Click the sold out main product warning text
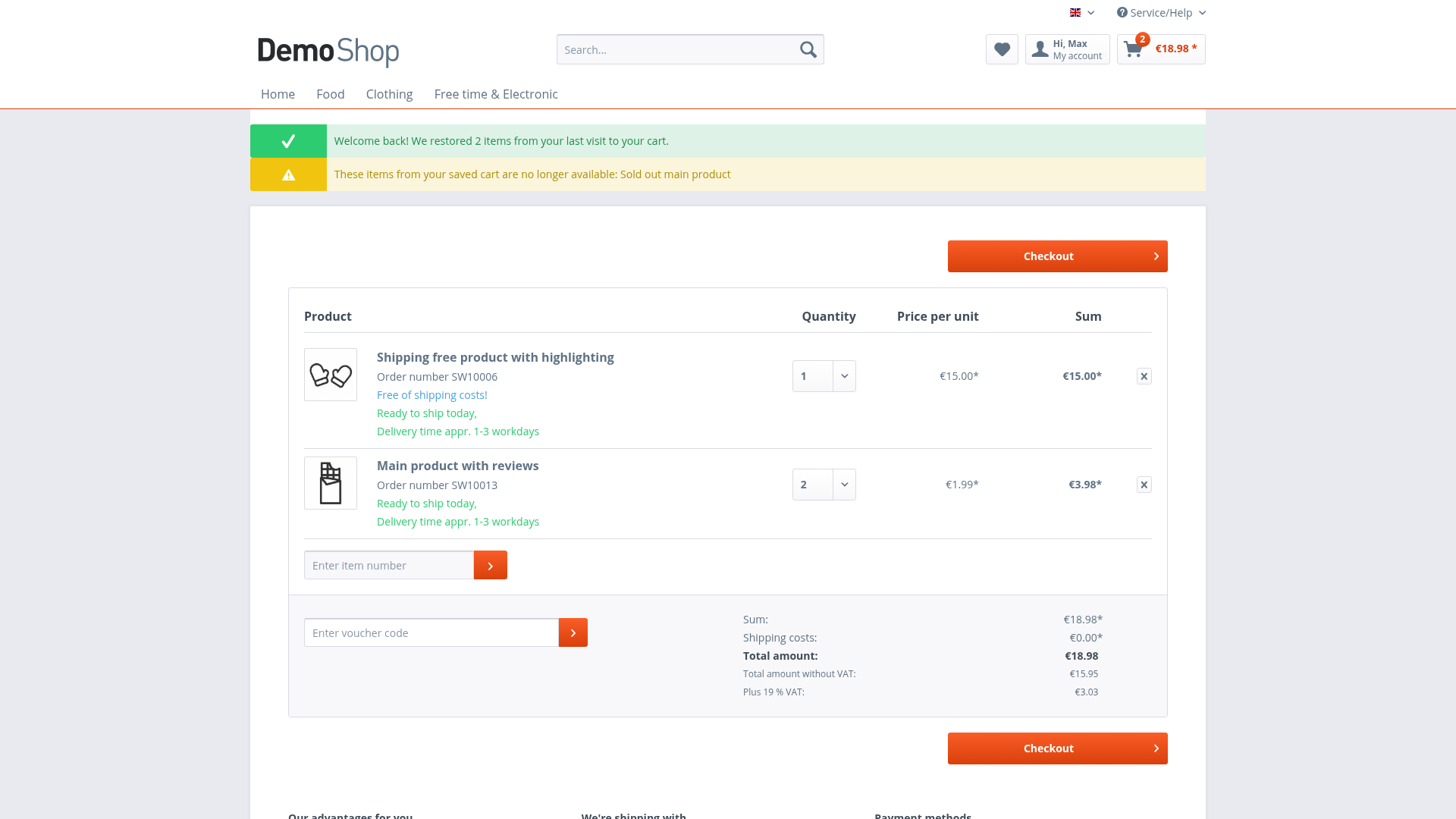 click(x=532, y=174)
